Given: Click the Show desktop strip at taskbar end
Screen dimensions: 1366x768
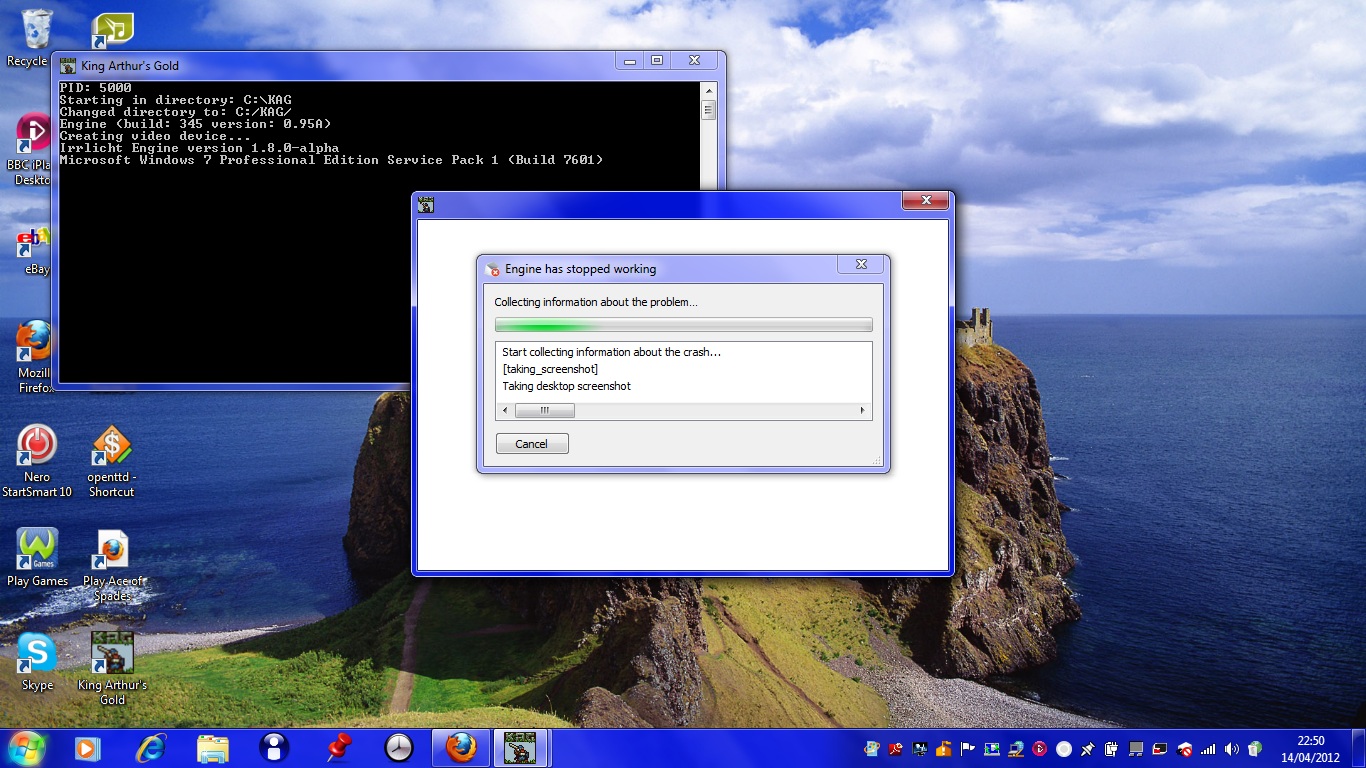Looking at the screenshot, I should coord(1359,749).
